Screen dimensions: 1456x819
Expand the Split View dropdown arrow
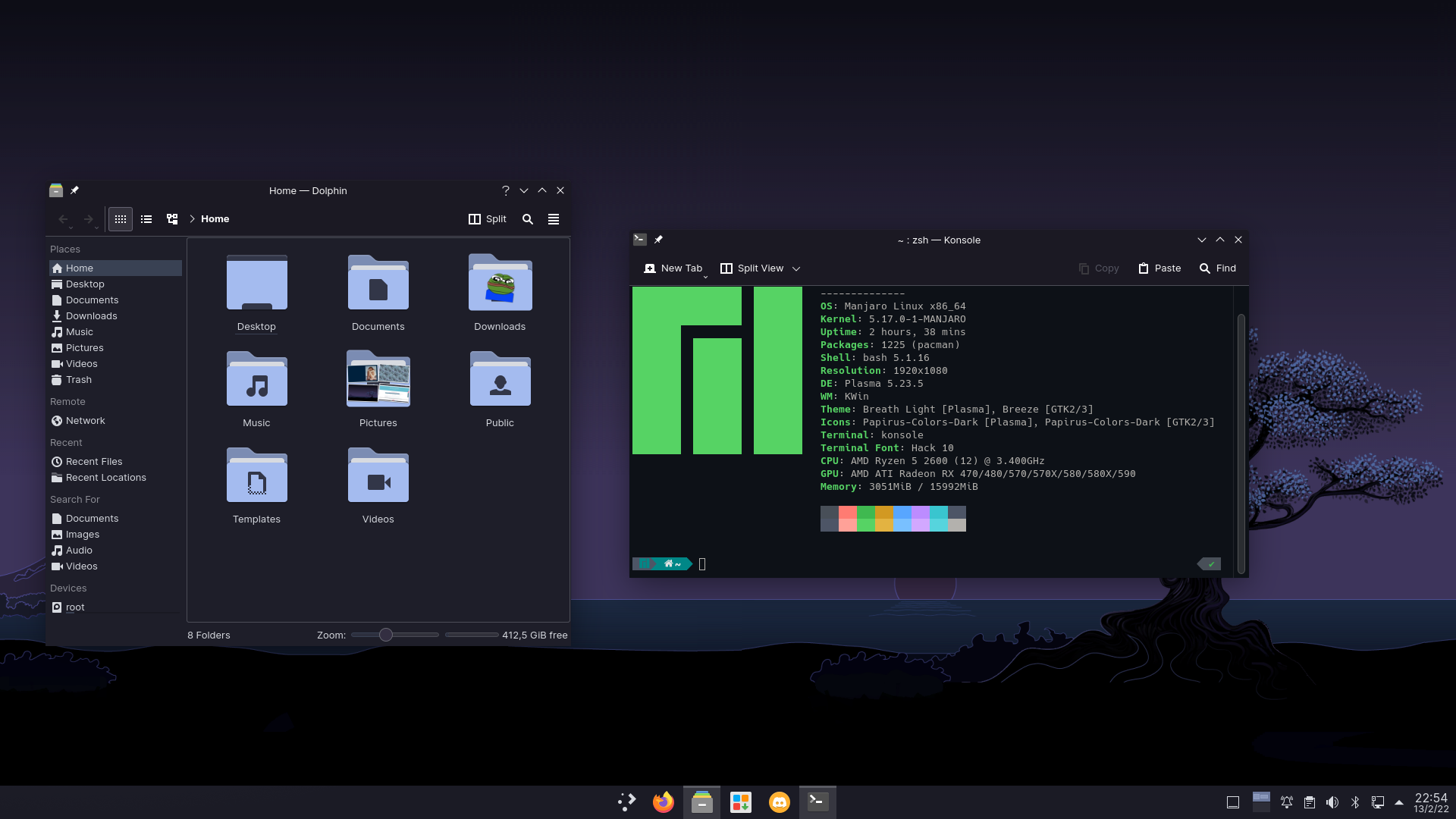(x=796, y=268)
